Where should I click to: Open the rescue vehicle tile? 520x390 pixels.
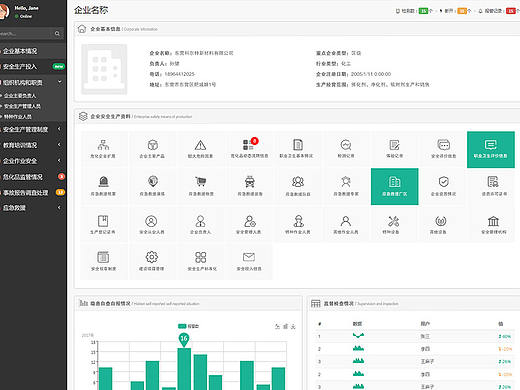point(249,186)
